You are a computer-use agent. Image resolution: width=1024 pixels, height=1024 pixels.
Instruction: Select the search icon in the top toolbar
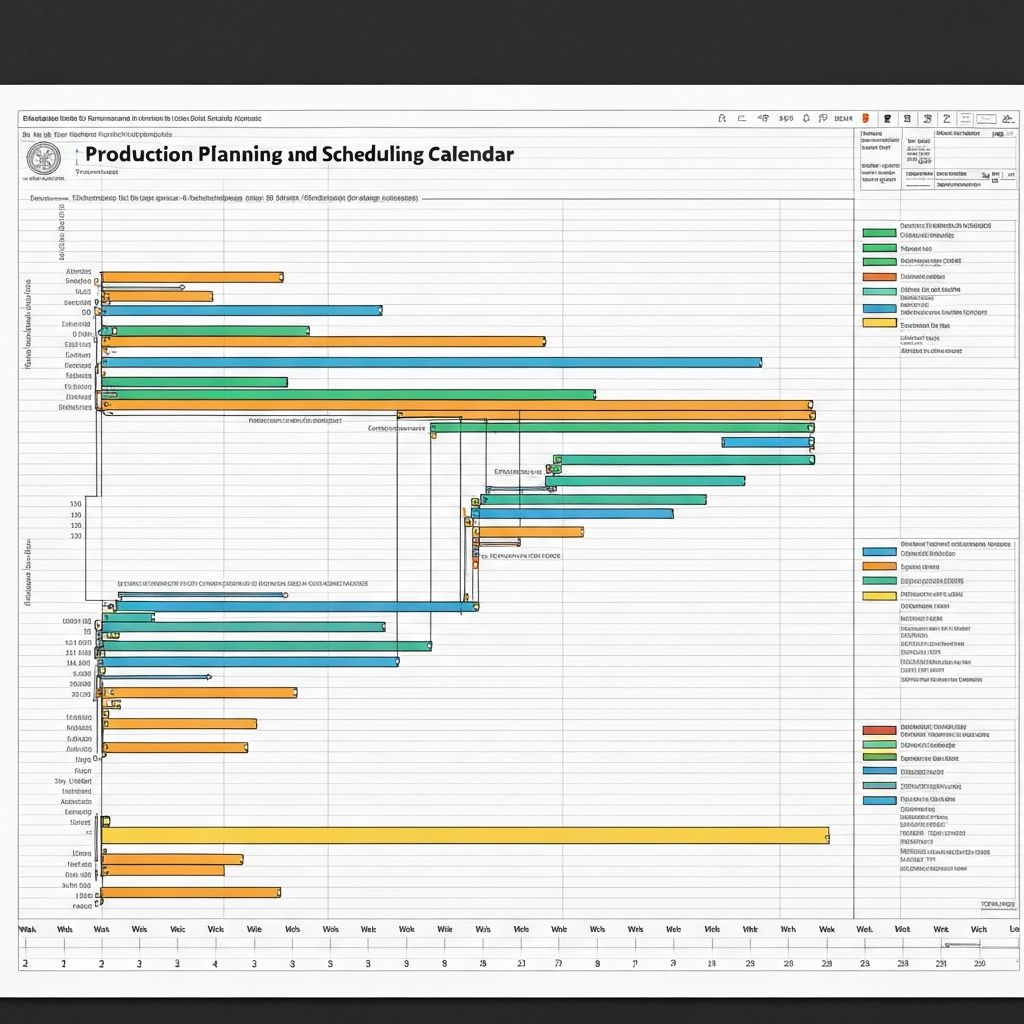tap(722, 119)
